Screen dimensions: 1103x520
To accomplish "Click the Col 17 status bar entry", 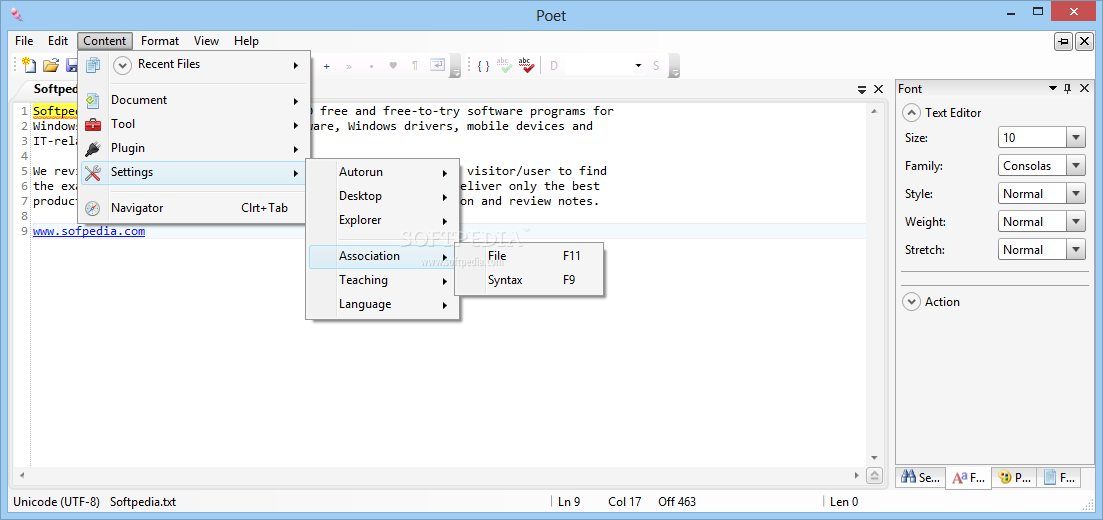I will click(x=625, y=502).
